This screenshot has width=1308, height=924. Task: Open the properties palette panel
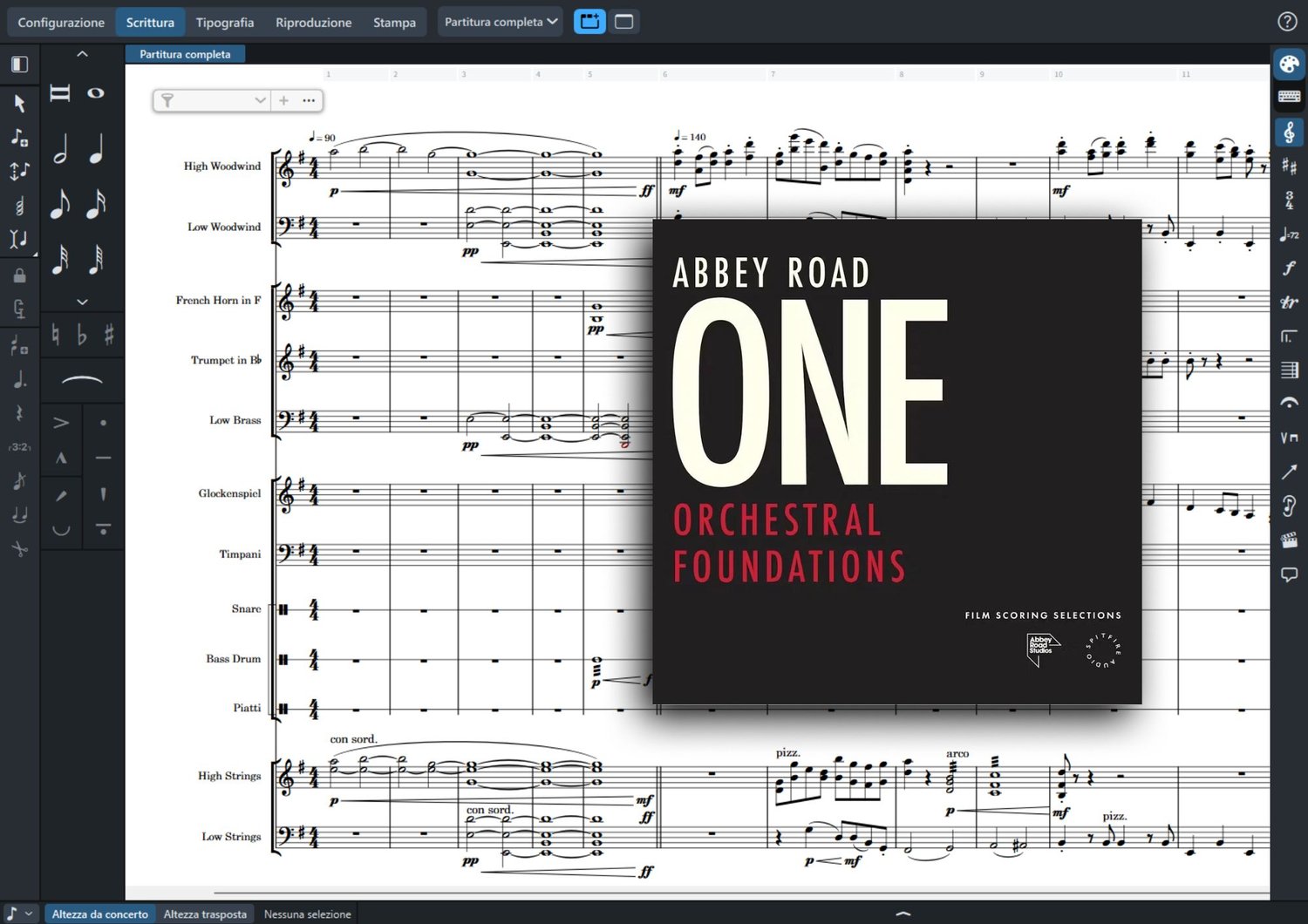pyautogui.click(x=1289, y=64)
